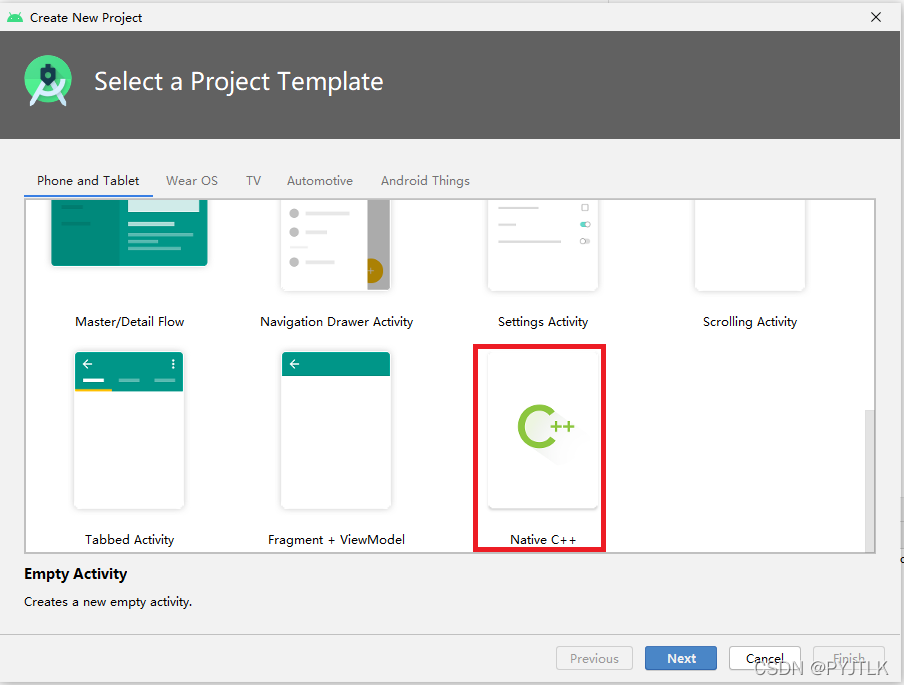Close the Create New Project dialog
904x685 pixels.
tap(876, 17)
